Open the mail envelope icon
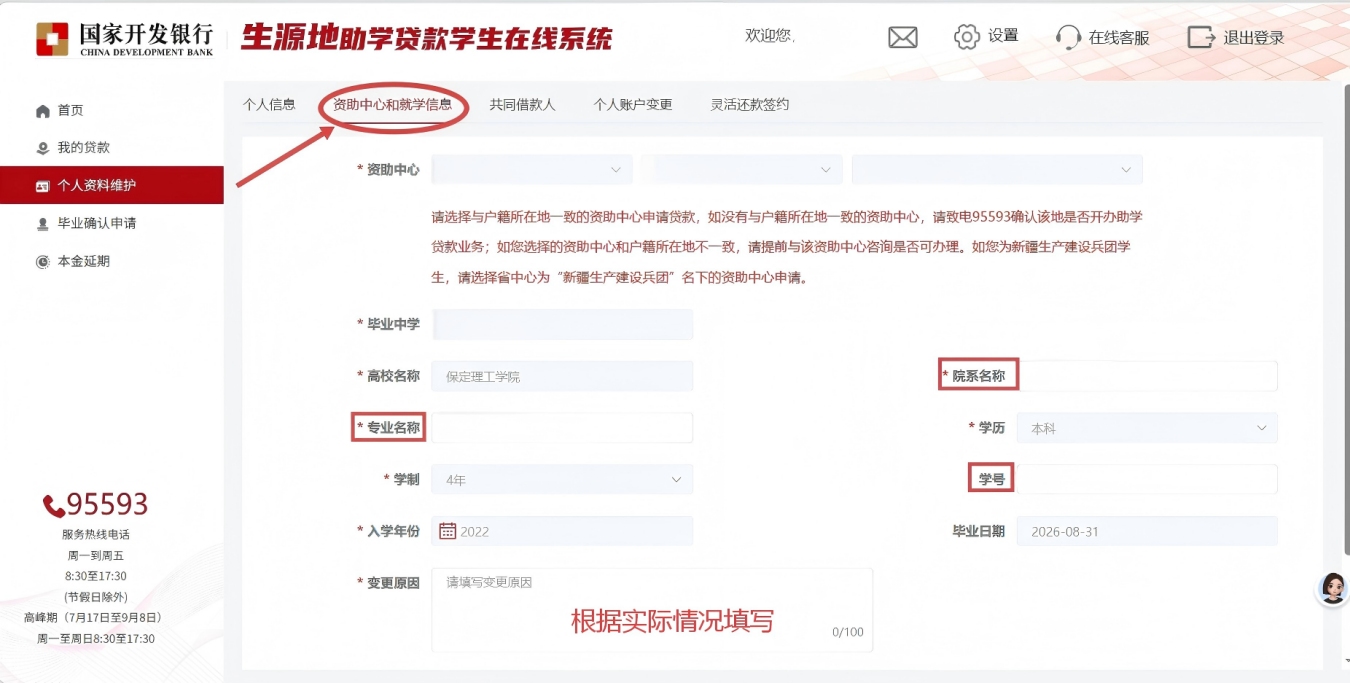Screen dimensions: 1350x683 tap(903, 37)
